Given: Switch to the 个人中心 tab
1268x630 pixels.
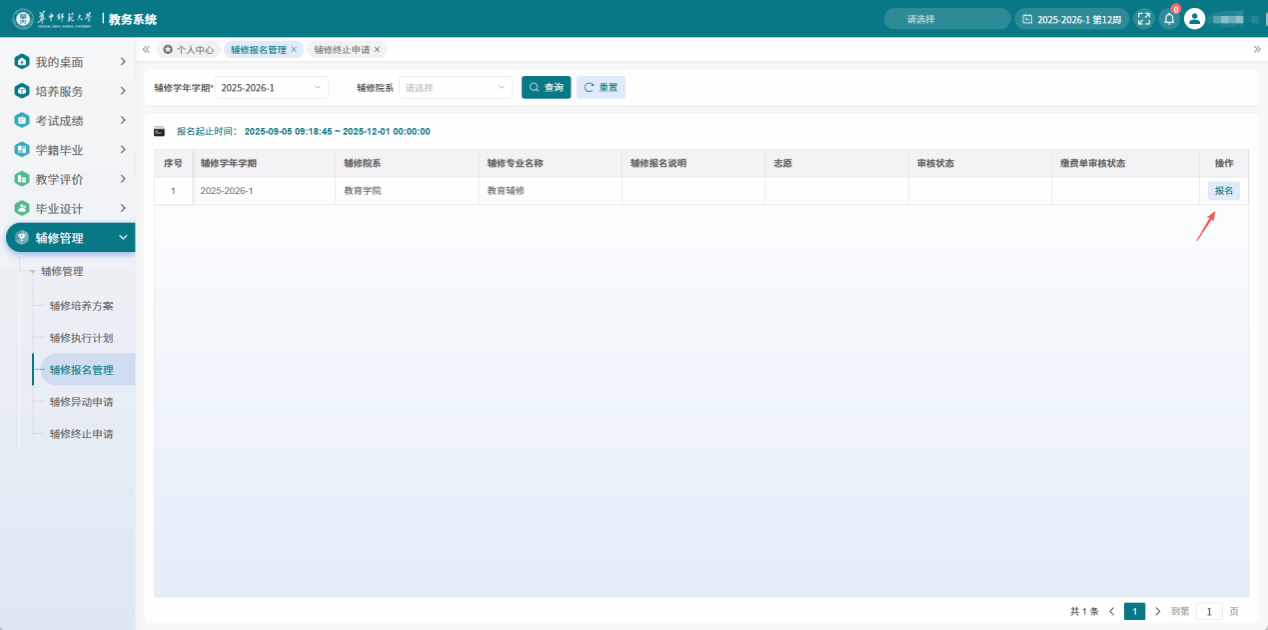Looking at the screenshot, I should (x=188, y=49).
